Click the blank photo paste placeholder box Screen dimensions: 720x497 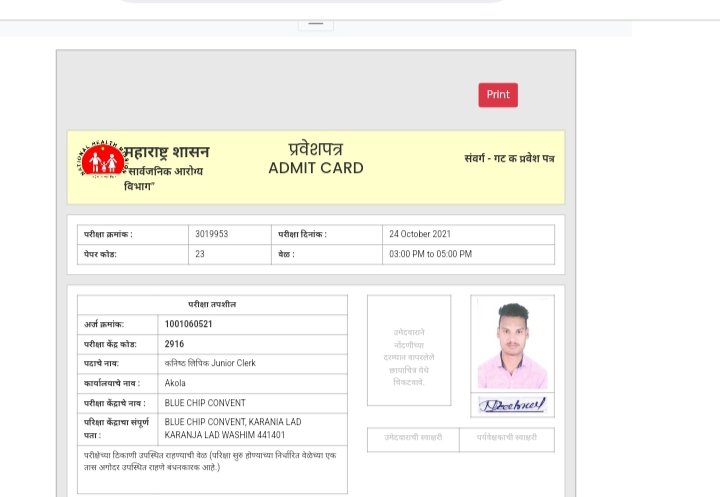(409, 350)
